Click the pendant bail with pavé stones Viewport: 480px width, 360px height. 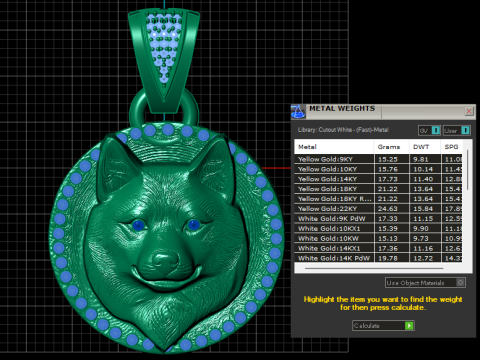coord(164,60)
